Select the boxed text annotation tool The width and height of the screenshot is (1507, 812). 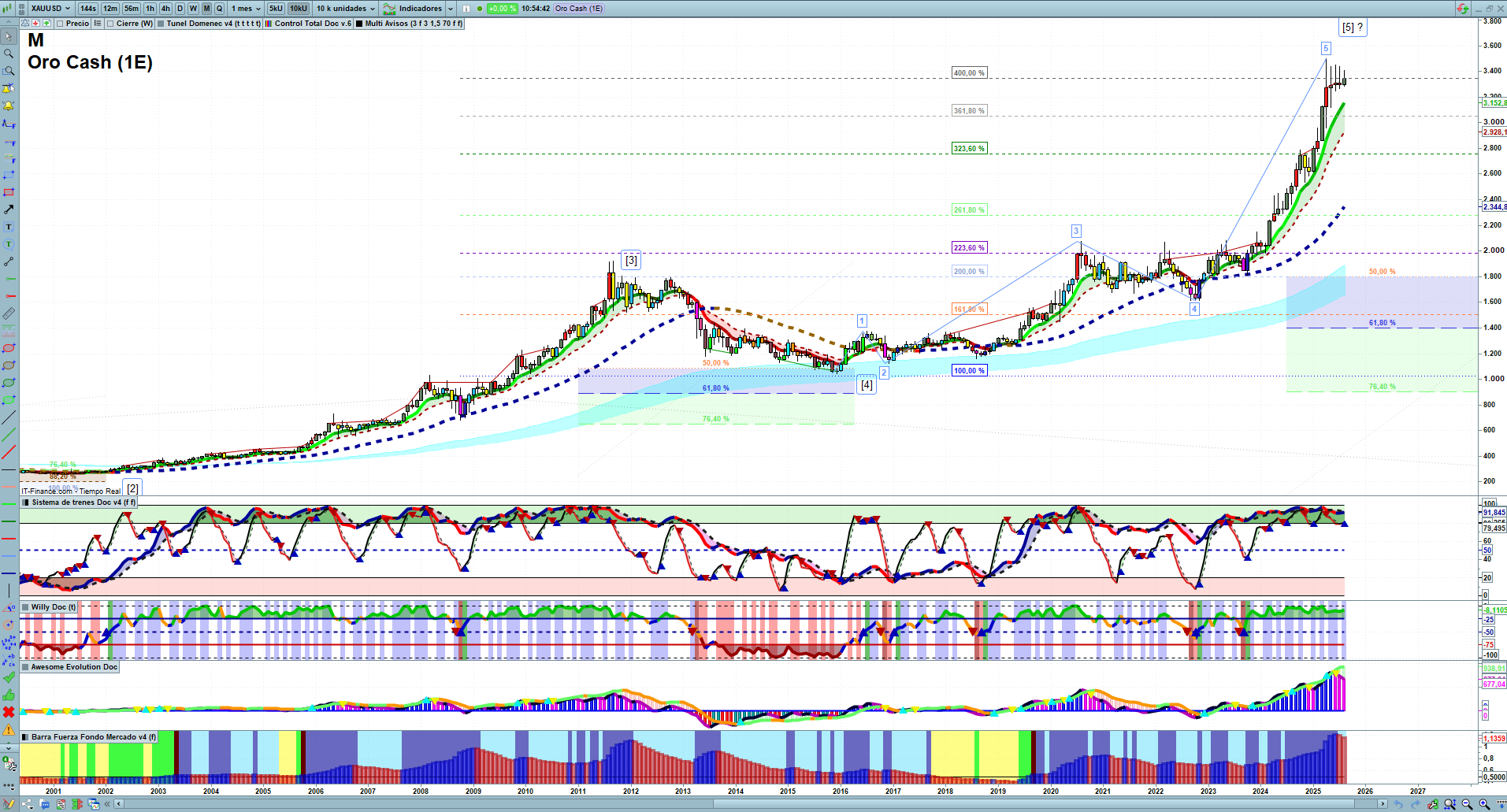9,227
